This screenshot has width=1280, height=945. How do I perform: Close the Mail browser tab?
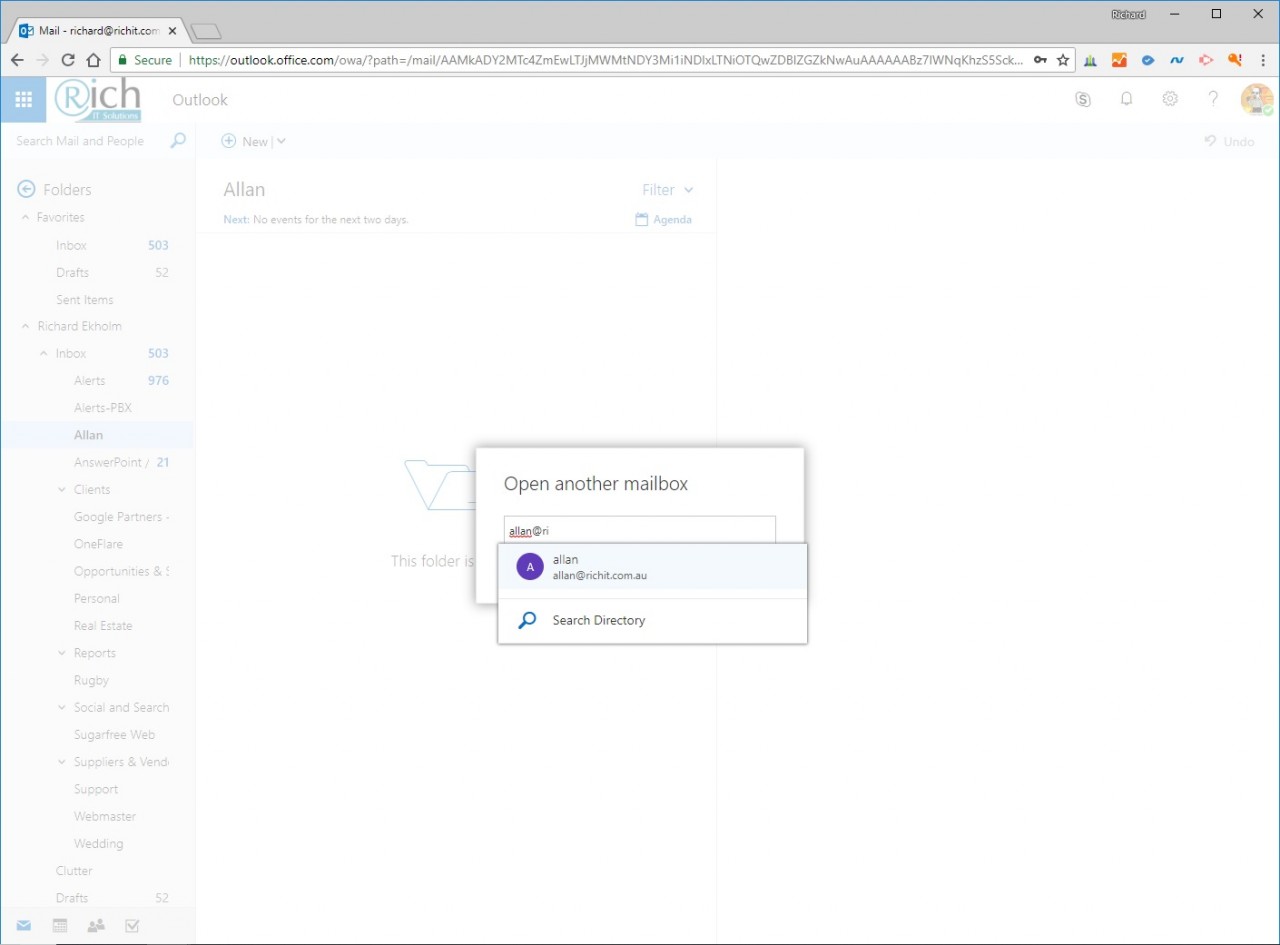(172, 31)
